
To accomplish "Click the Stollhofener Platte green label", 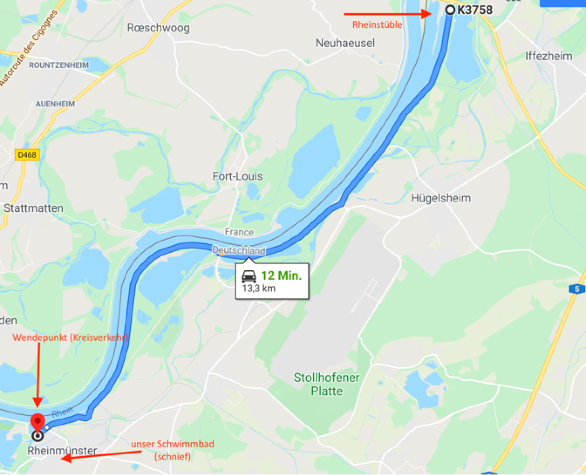I will pyautogui.click(x=327, y=384).
